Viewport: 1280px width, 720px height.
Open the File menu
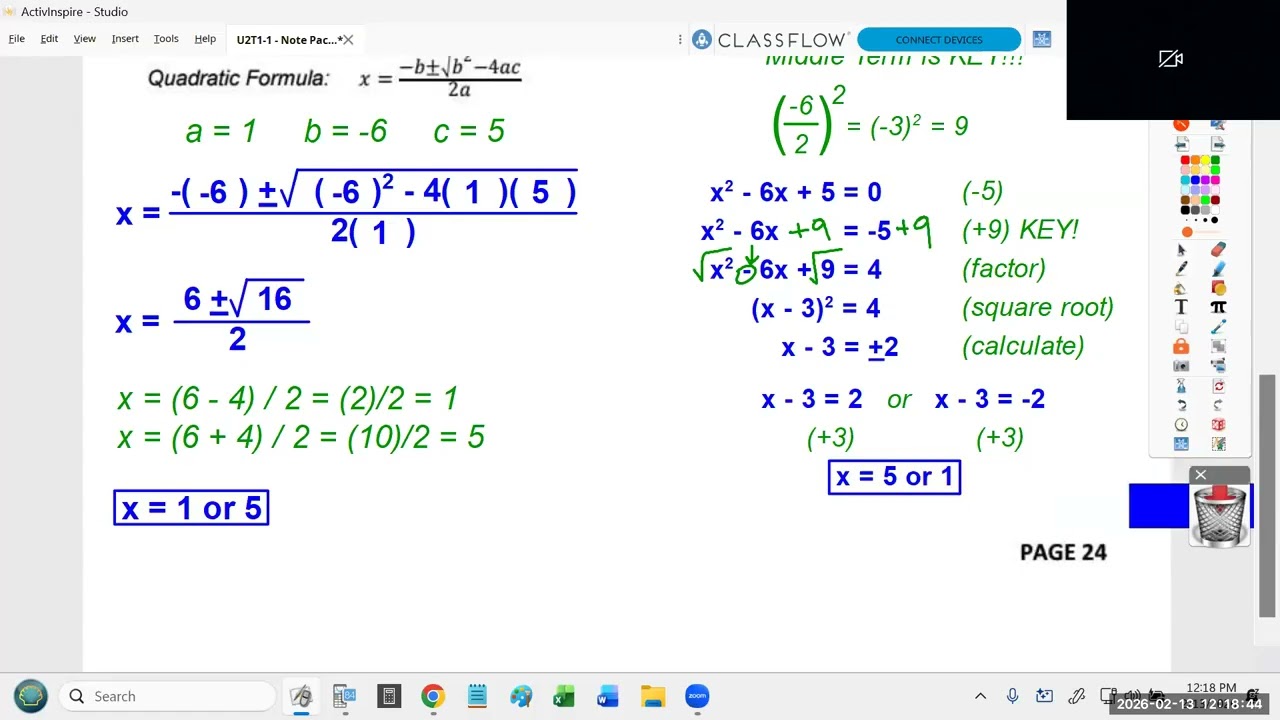17,38
